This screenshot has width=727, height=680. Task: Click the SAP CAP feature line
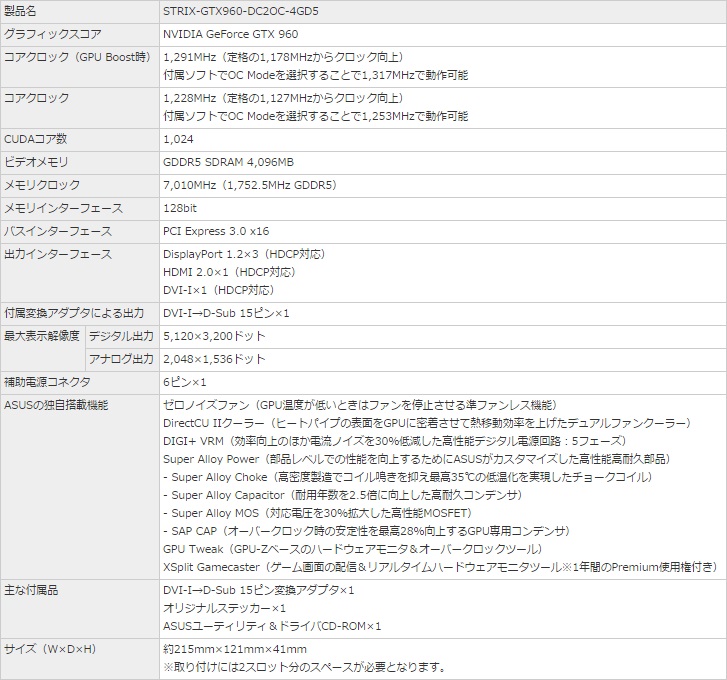(367, 531)
